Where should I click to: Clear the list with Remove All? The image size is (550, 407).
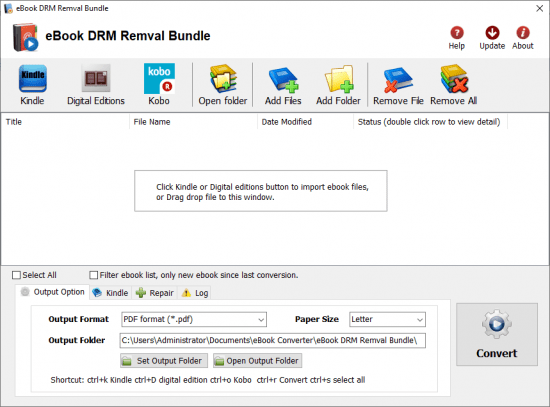(454, 79)
